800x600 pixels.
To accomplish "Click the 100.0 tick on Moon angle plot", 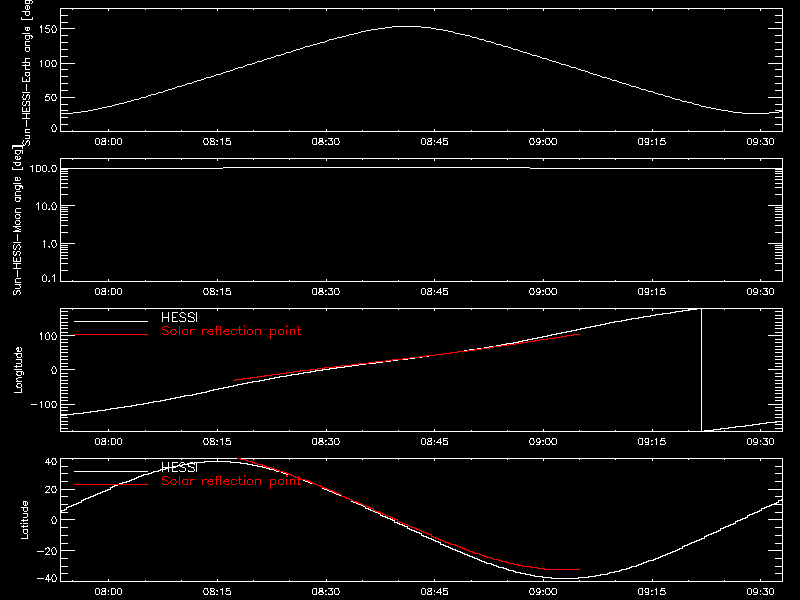I will [43, 168].
